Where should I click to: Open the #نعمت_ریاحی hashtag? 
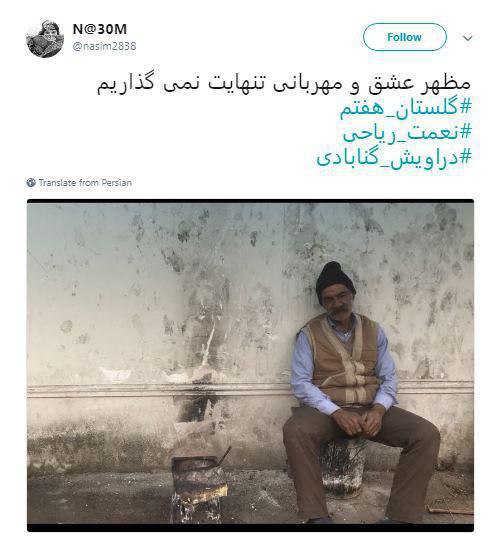407,133
